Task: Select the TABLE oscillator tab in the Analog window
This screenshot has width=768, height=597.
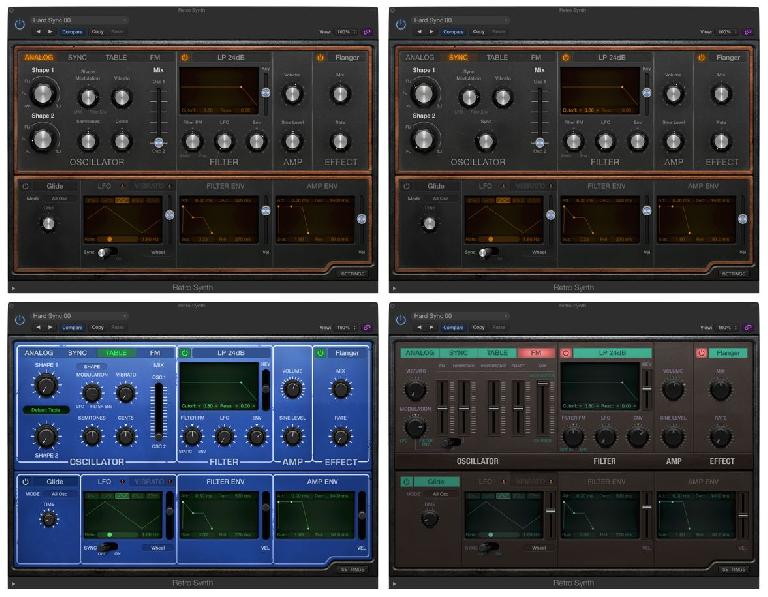Action: pos(116,58)
